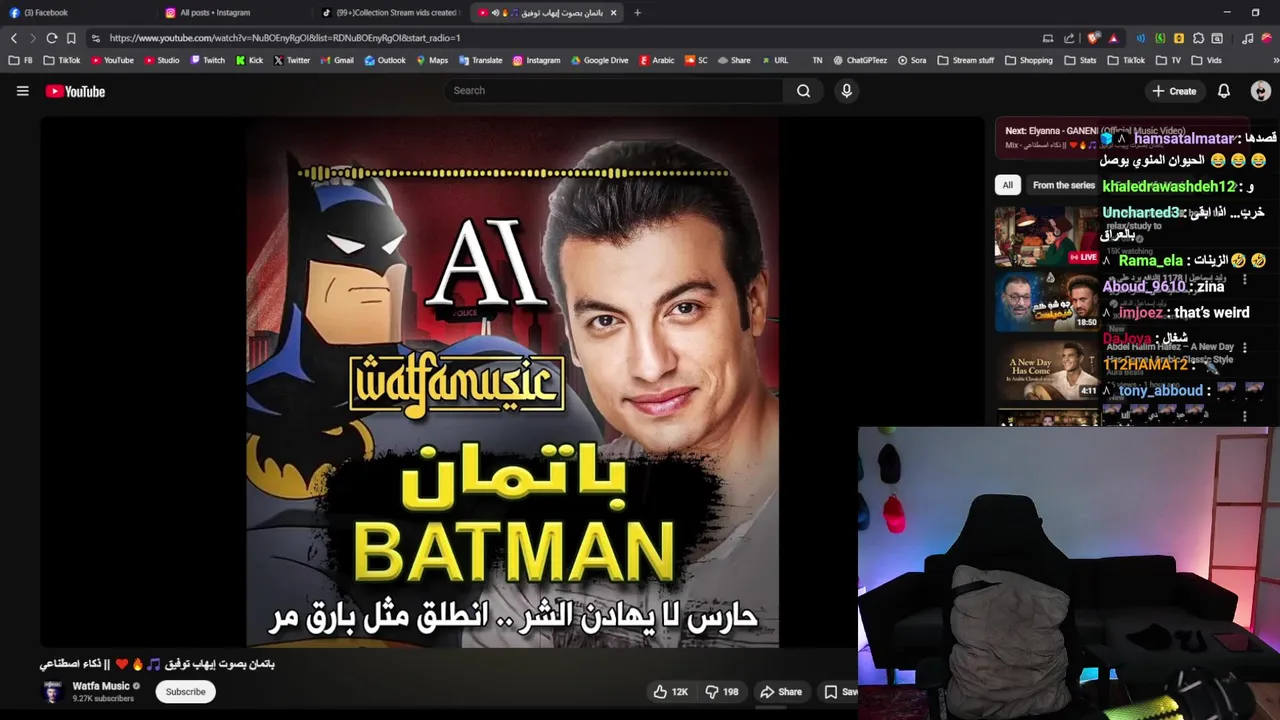Go back in browser history
Image resolution: width=1280 pixels, height=720 pixels.
14,38
